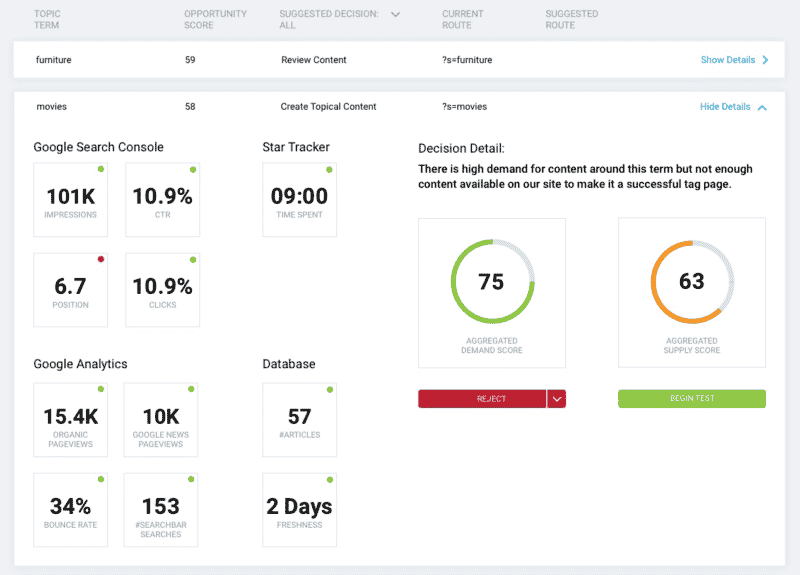Click green indicator dot on Freshness card
800x575 pixels.
tap(331, 479)
